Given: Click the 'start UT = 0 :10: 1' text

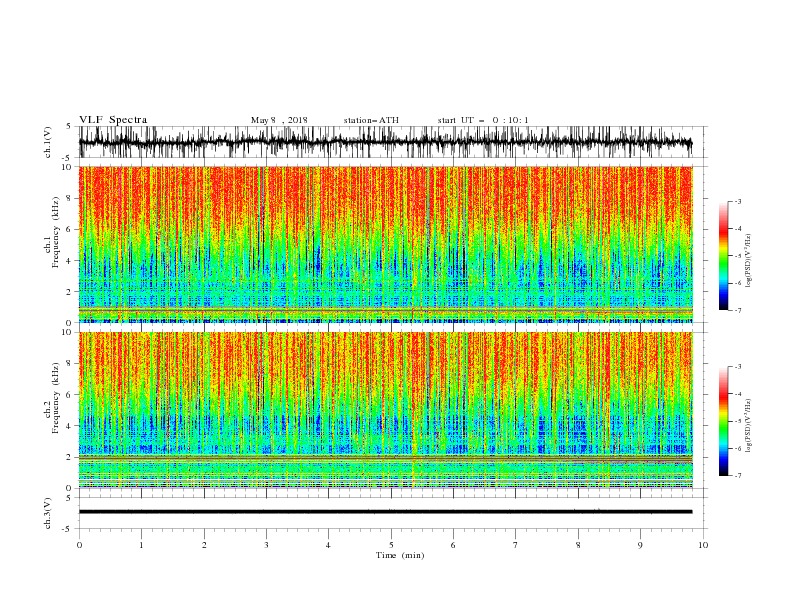Looking at the screenshot, I should 483,120.
